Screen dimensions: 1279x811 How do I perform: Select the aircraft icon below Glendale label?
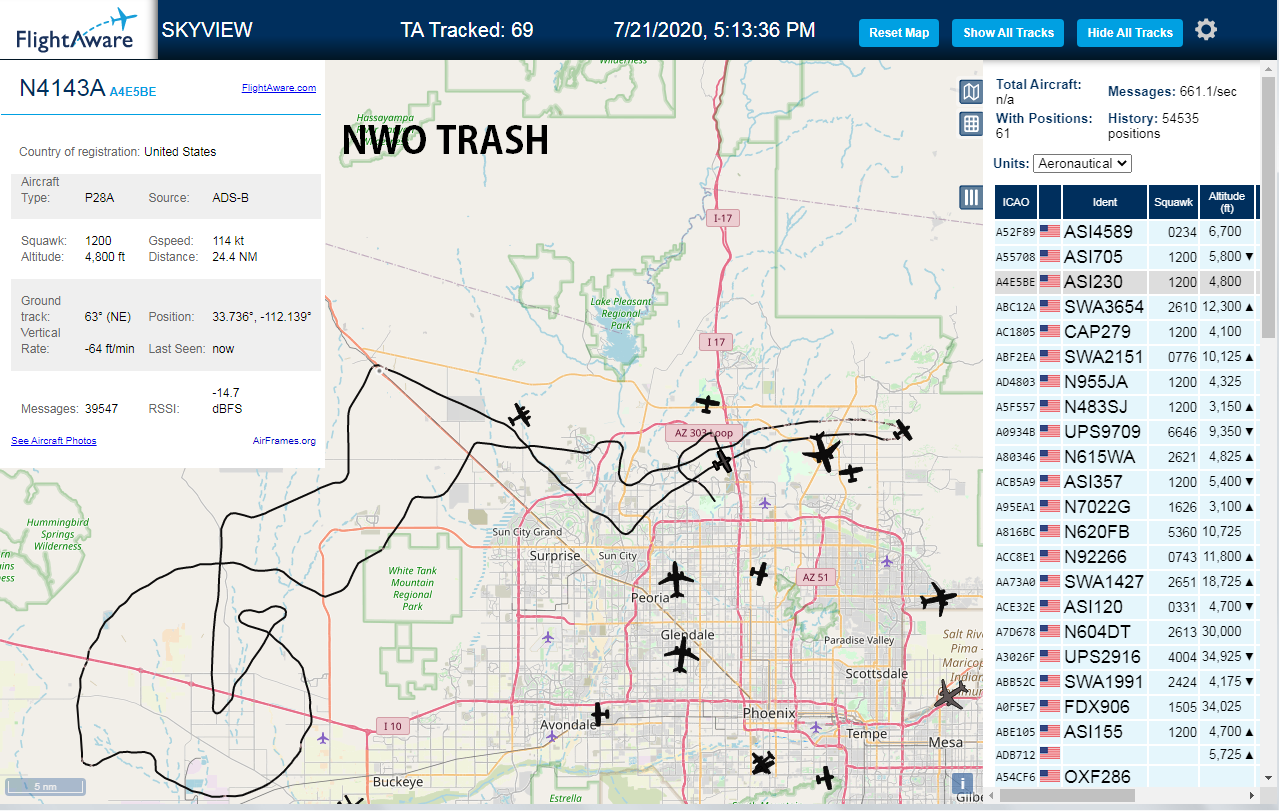point(682,656)
